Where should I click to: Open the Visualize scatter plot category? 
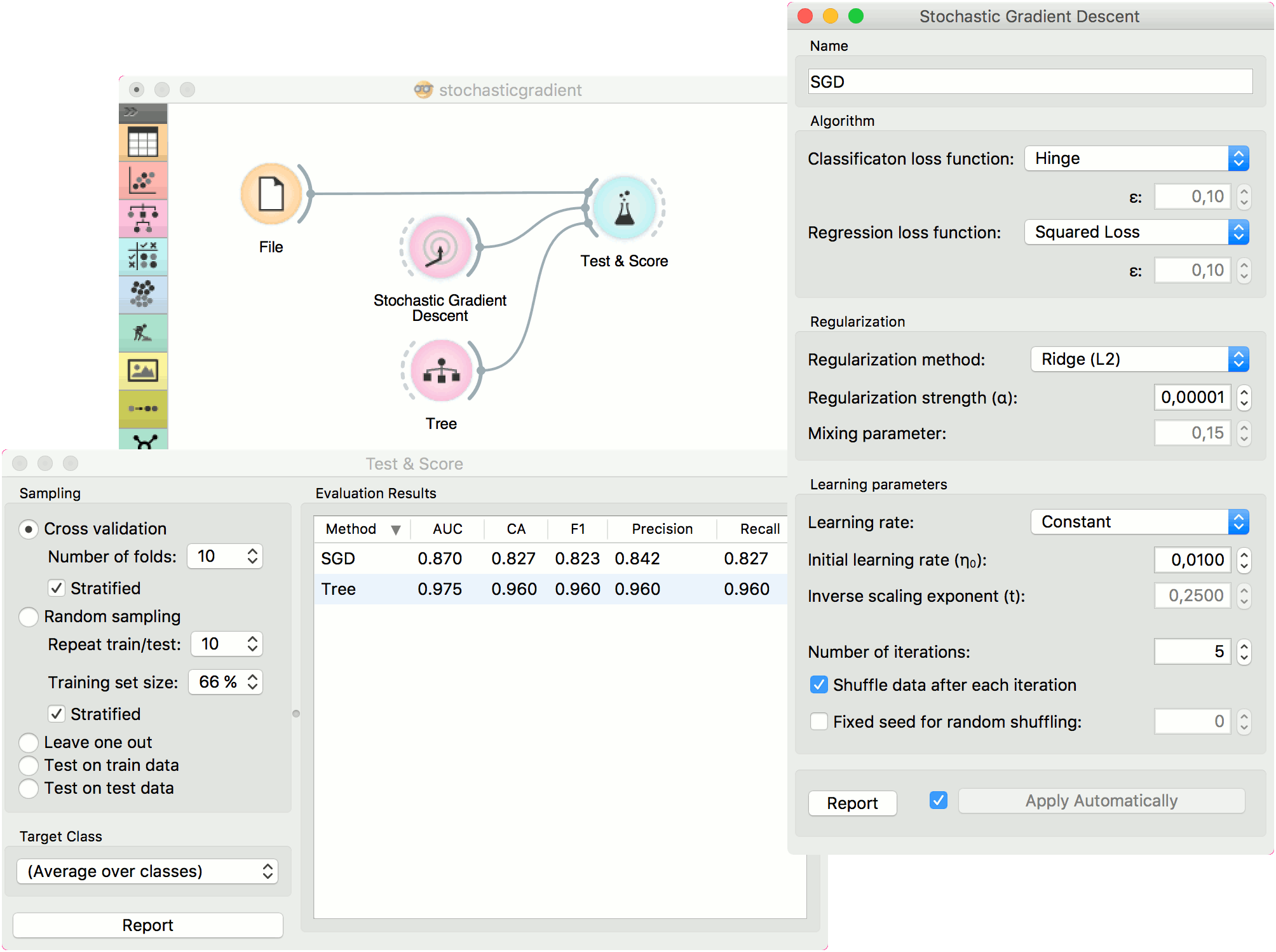pyautogui.click(x=143, y=181)
